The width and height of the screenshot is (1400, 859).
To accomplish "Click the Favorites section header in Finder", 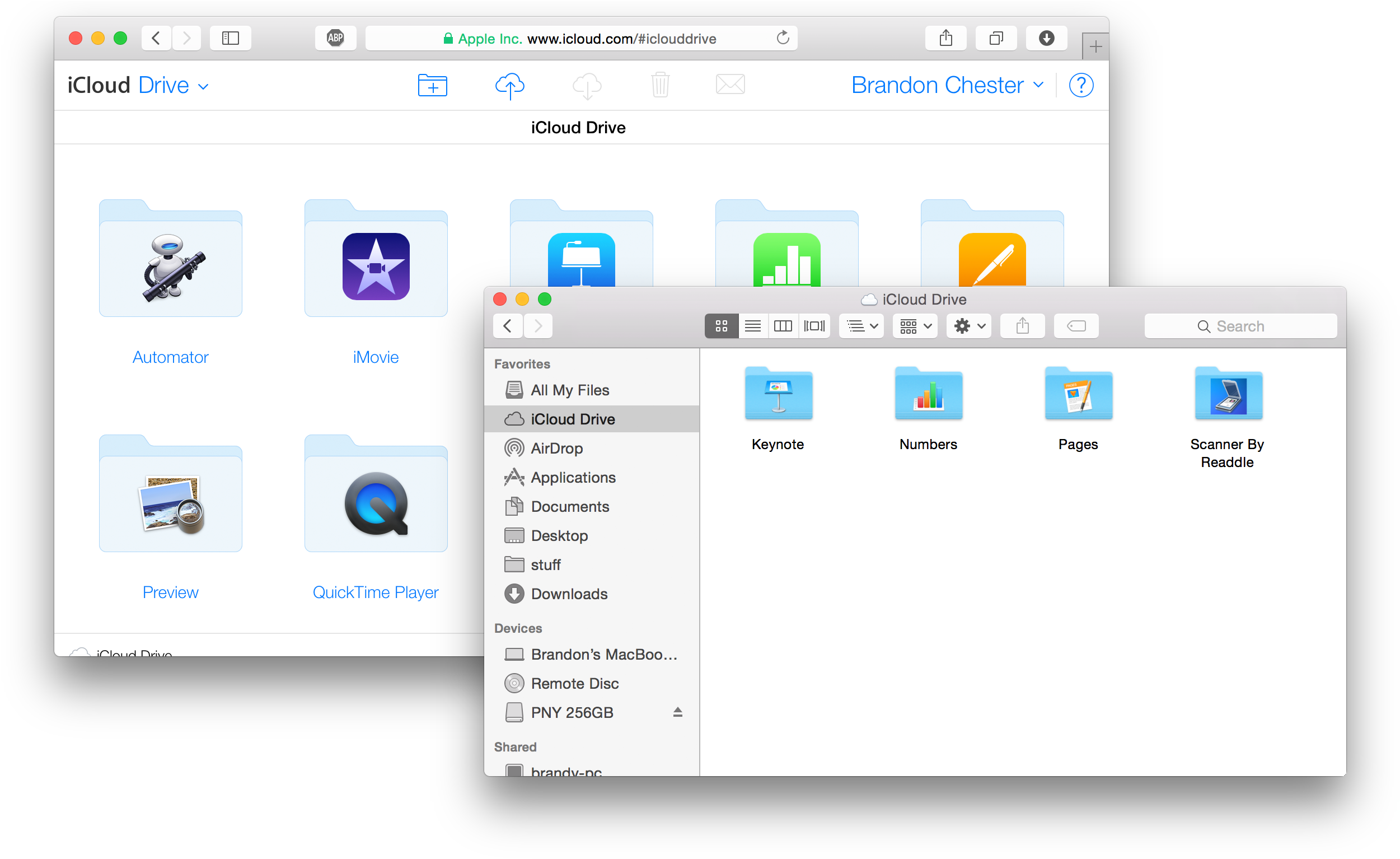I will click(522, 364).
